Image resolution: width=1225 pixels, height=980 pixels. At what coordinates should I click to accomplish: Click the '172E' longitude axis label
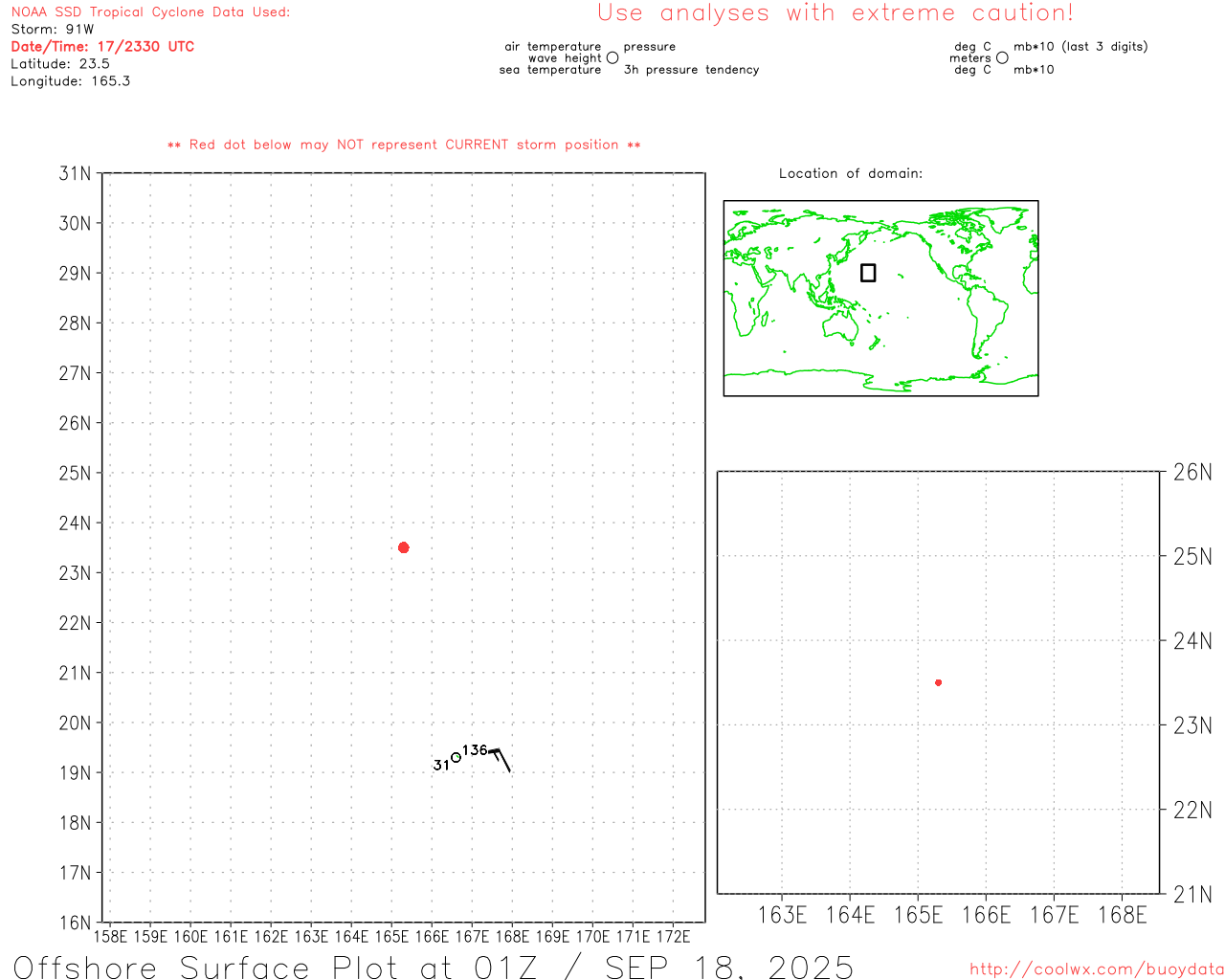(673, 936)
